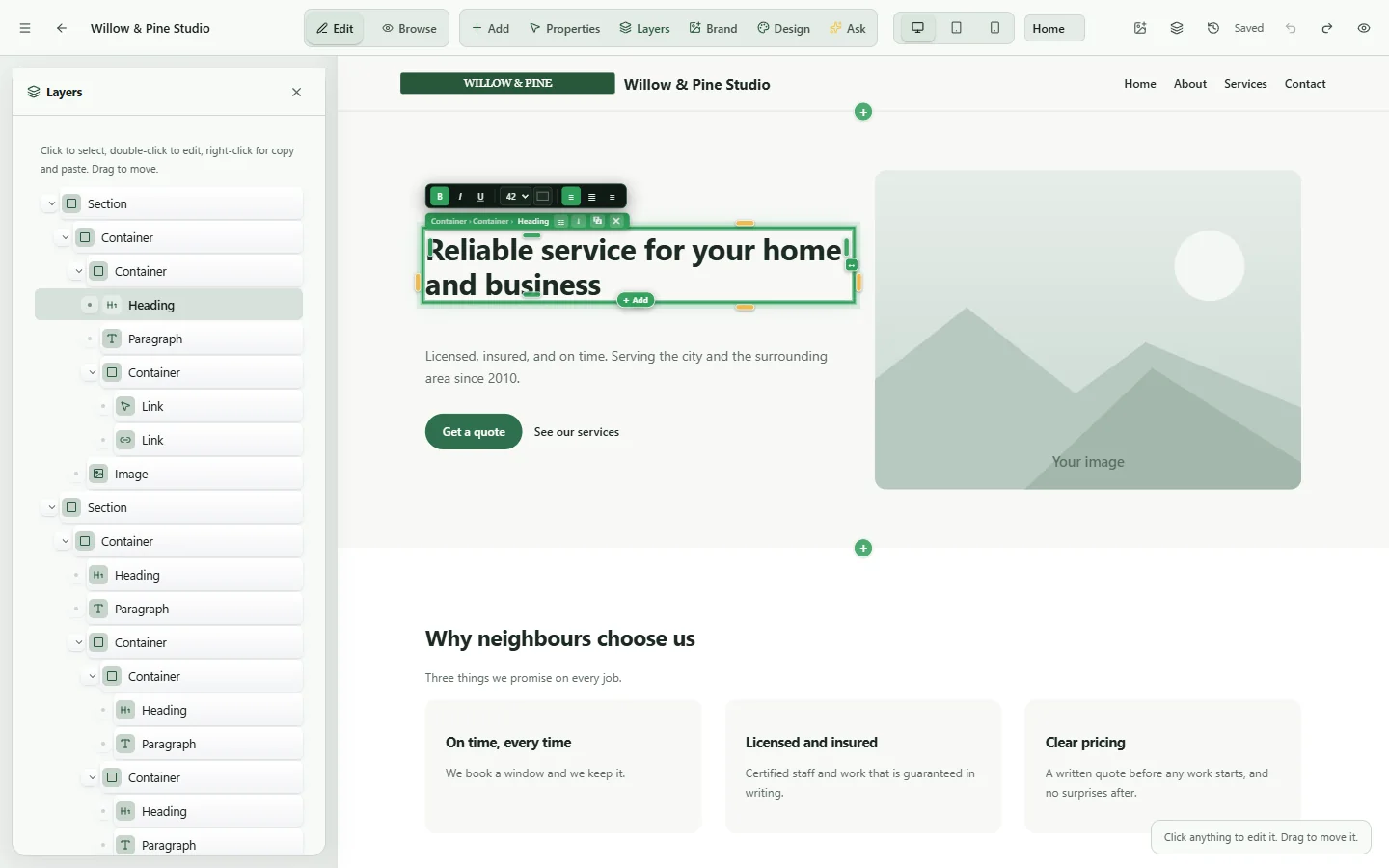1389x868 pixels.
Task: Open the options menu icon on the Heading tag
Action: (x=561, y=221)
